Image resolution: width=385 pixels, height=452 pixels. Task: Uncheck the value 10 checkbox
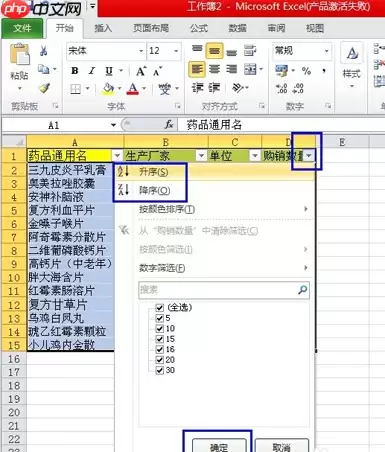pyautogui.click(x=160, y=329)
